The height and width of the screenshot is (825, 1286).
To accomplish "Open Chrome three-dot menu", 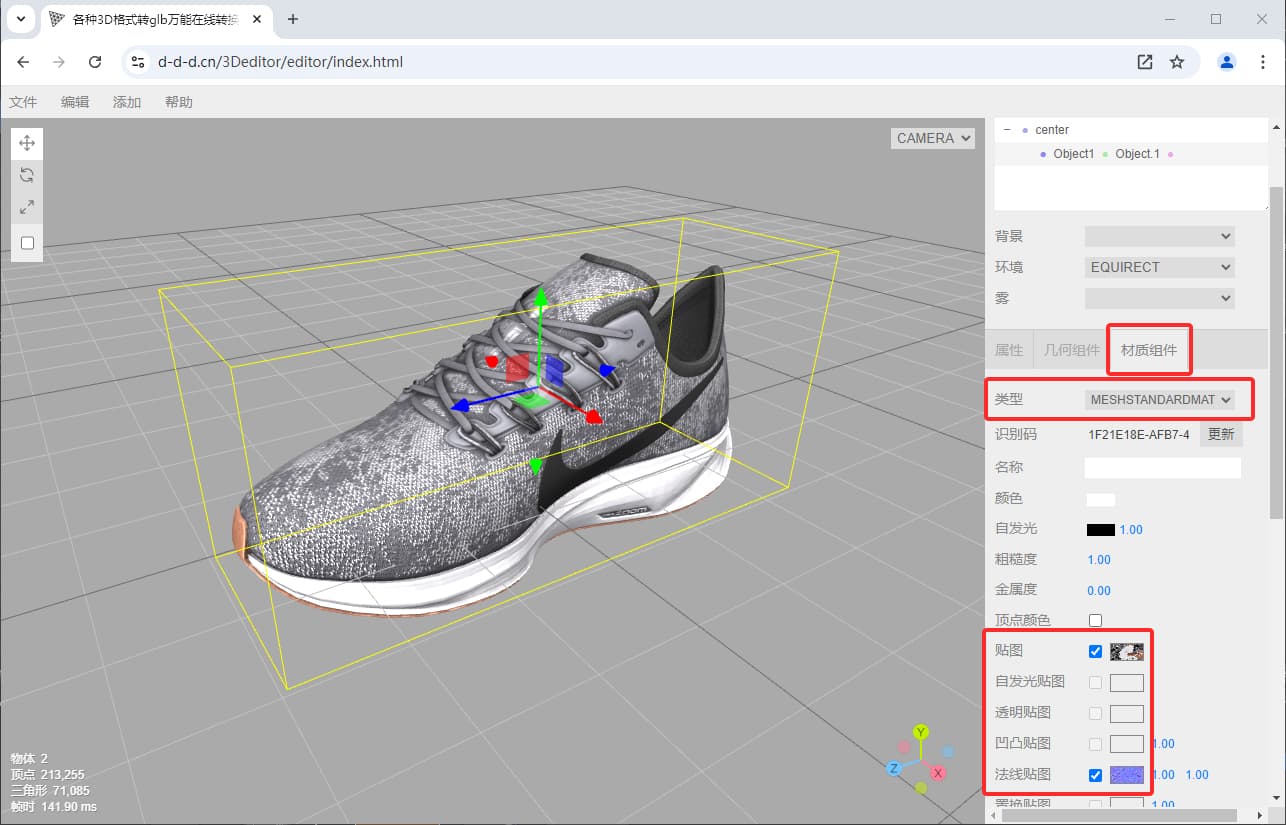I will 1263,62.
